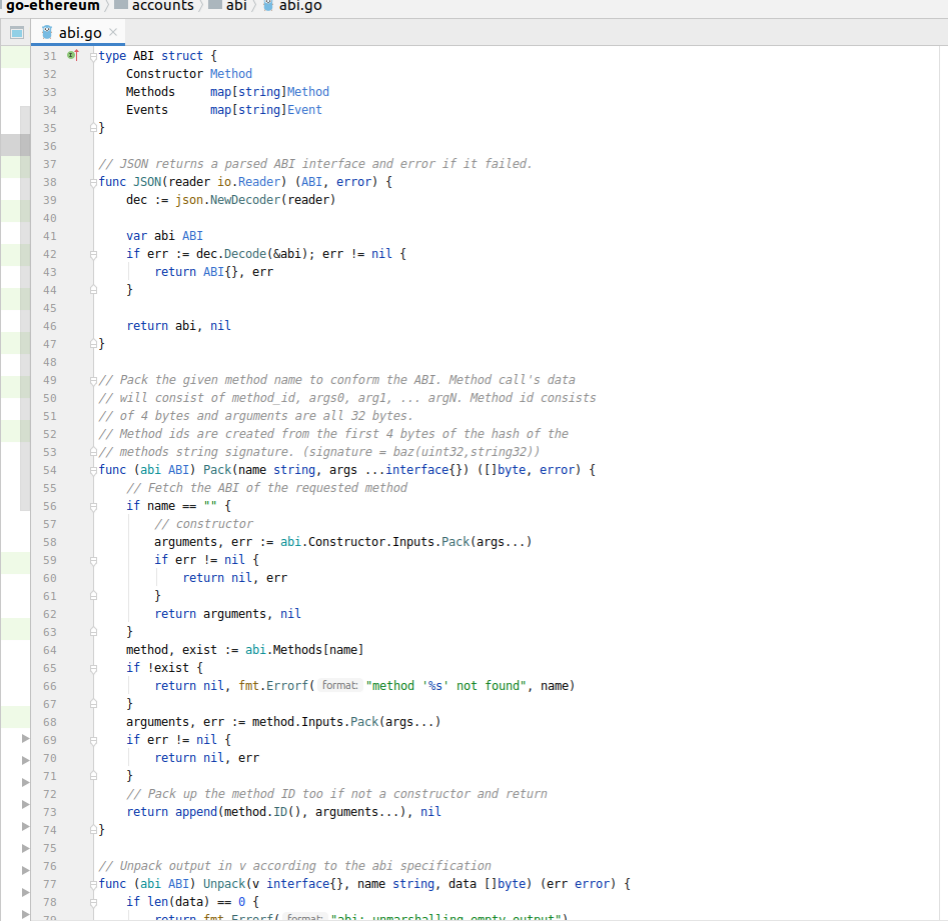Click NewDecoder call on line 39
Image resolution: width=948 pixels, height=921 pixels.
245,200
